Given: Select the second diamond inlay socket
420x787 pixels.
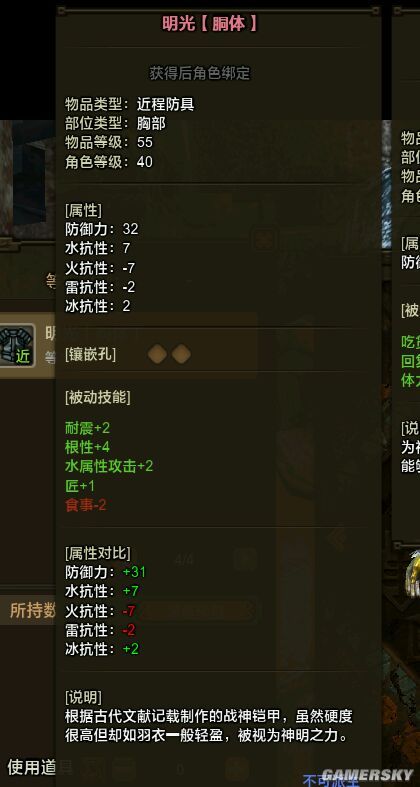Looking at the screenshot, I should (x=181, y=354).
